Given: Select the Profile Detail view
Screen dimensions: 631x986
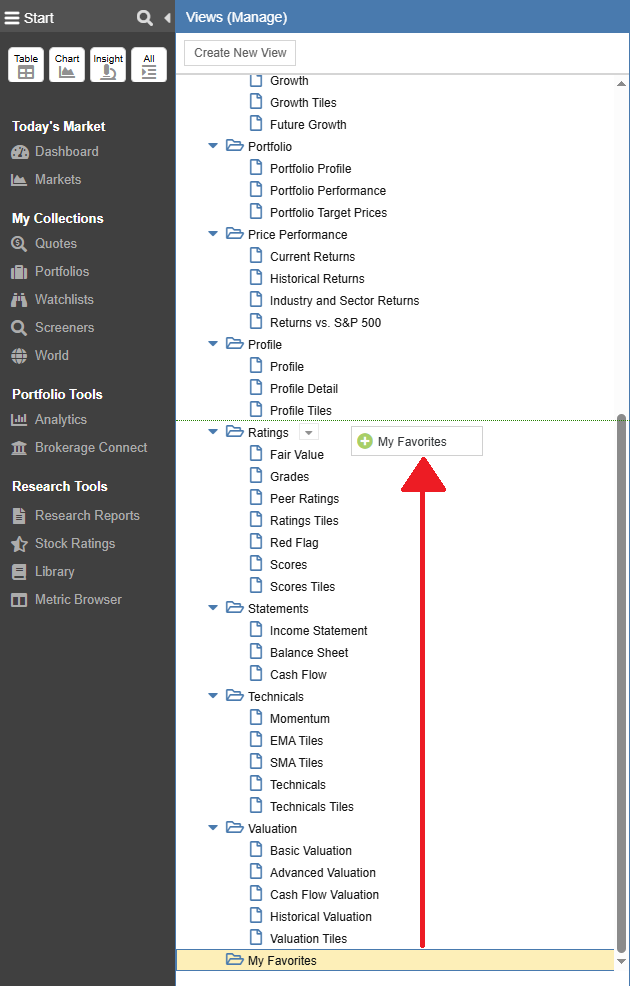Looking at the screenshot, I should [304, 389].
